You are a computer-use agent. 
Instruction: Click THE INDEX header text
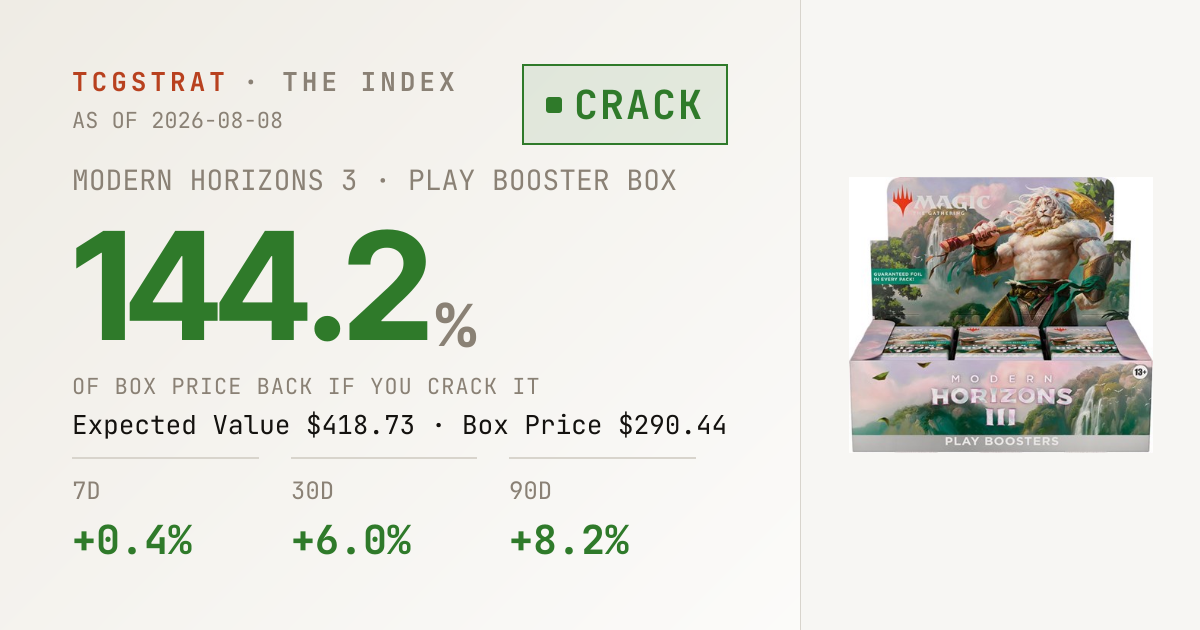point(369,82)
